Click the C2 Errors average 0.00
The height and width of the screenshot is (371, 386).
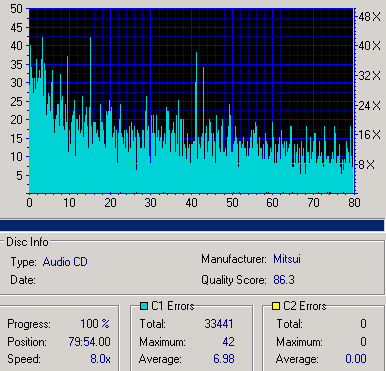[356, 359]
